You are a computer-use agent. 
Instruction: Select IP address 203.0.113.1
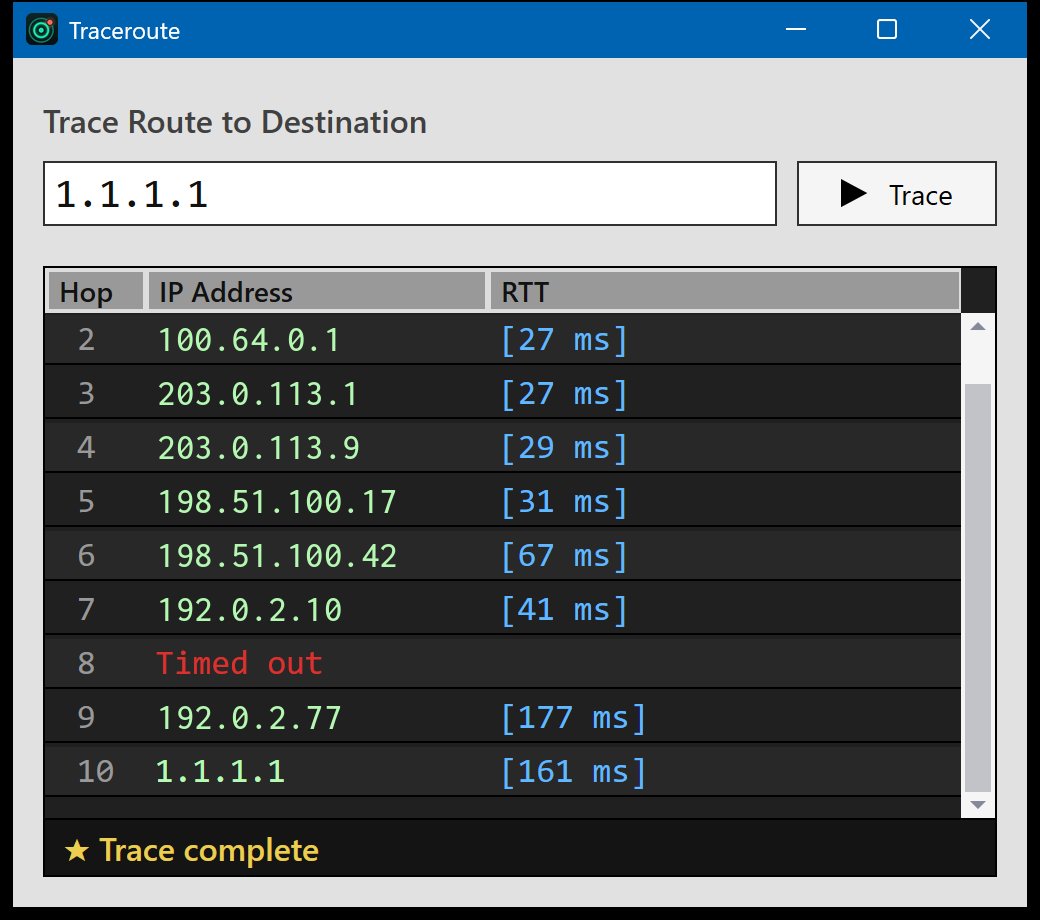tap(258, 394)
